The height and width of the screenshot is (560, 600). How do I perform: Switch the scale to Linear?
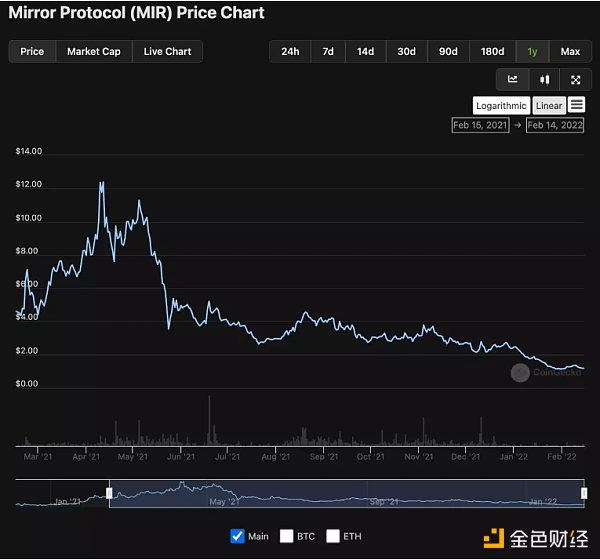click(x=549, y=106)
